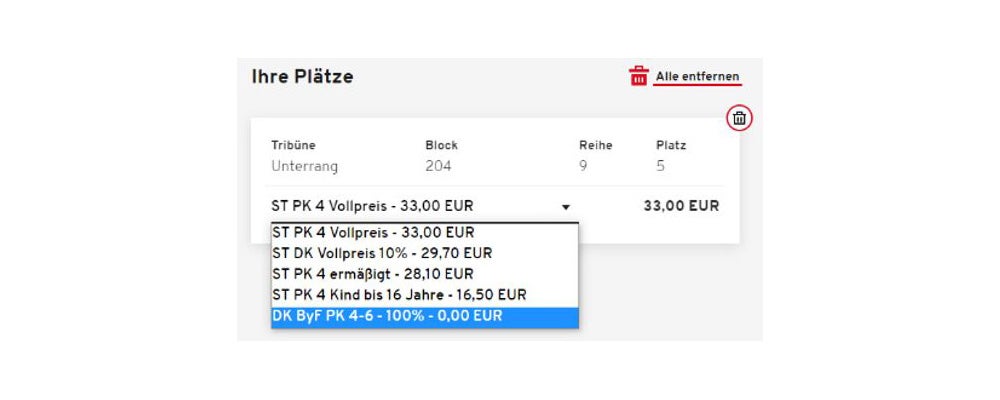Click the Reihe column label
1000x400 pixels.
[x=596, y=145]
